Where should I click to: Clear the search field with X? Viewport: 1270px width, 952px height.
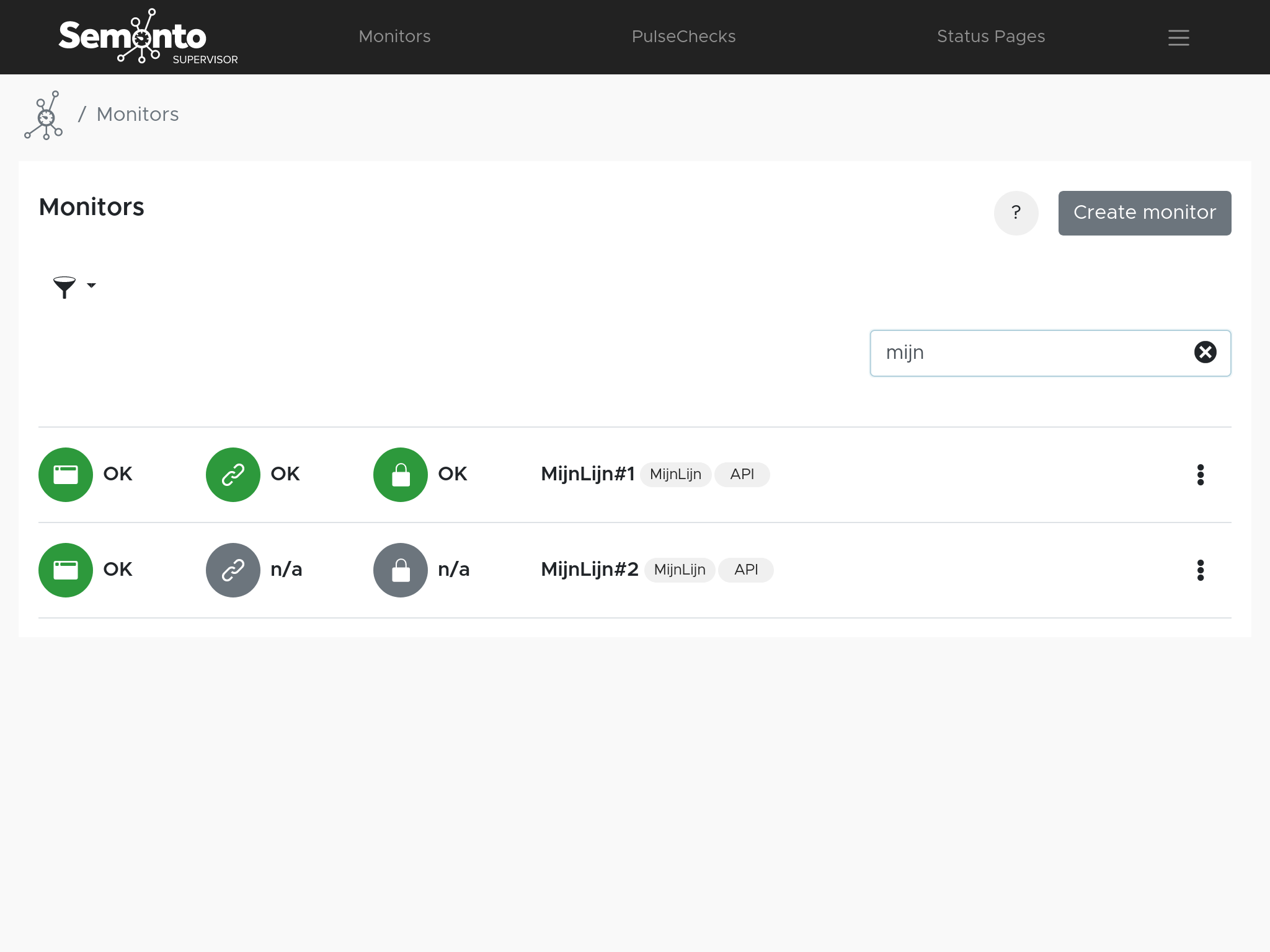pyautogui.click(x=1205, y=353)
